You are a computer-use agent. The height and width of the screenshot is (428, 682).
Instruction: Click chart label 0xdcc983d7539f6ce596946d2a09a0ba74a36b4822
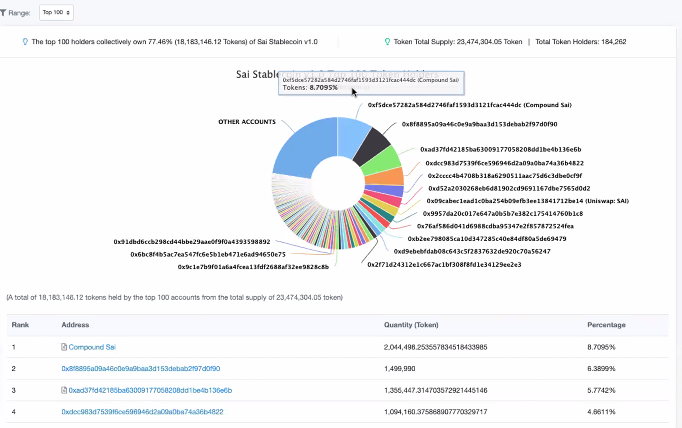pyautogui.click(x=505, y=163)
